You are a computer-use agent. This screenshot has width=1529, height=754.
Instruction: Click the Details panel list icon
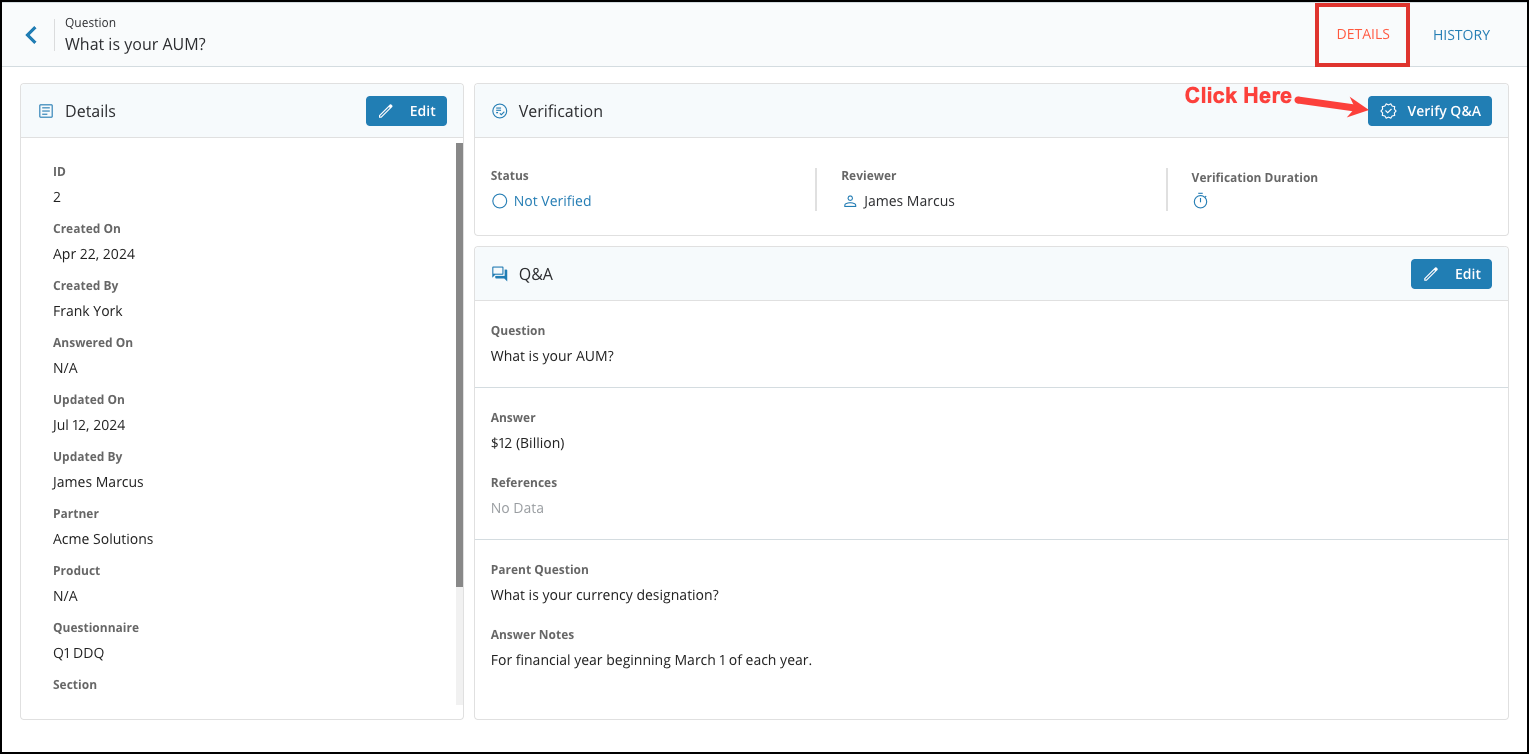45,110
